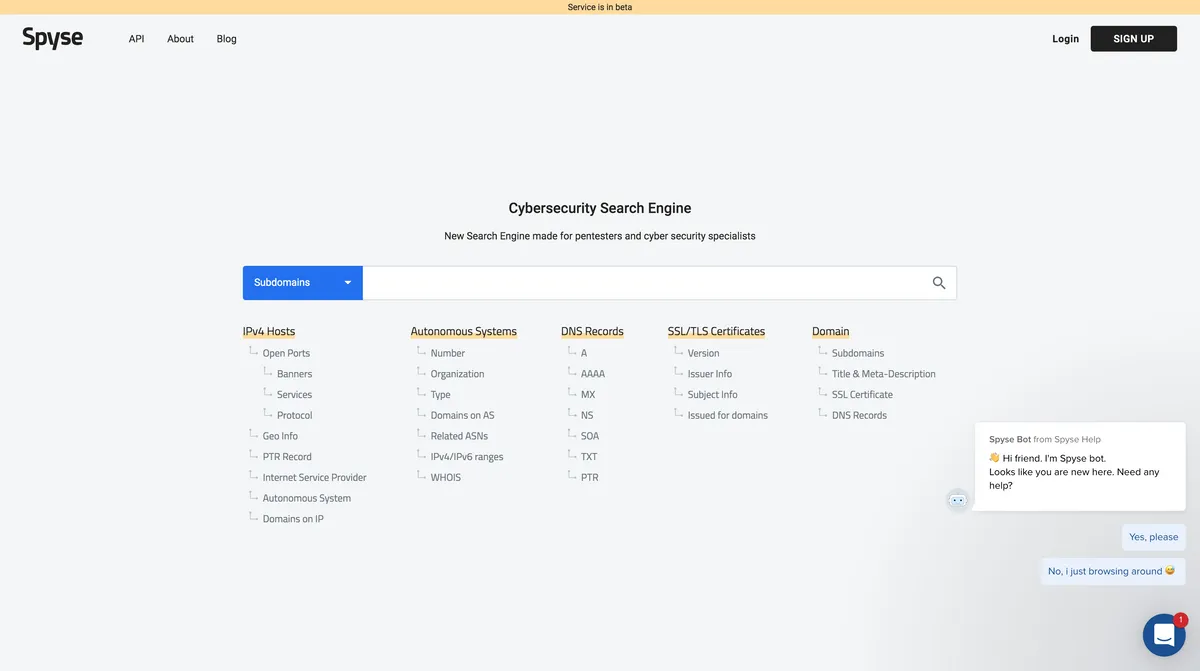Select Services under Open Ports
Image resolution: width=1200 pixels, height=671 pixels.
pyautogui.click(x=295, y=395)
